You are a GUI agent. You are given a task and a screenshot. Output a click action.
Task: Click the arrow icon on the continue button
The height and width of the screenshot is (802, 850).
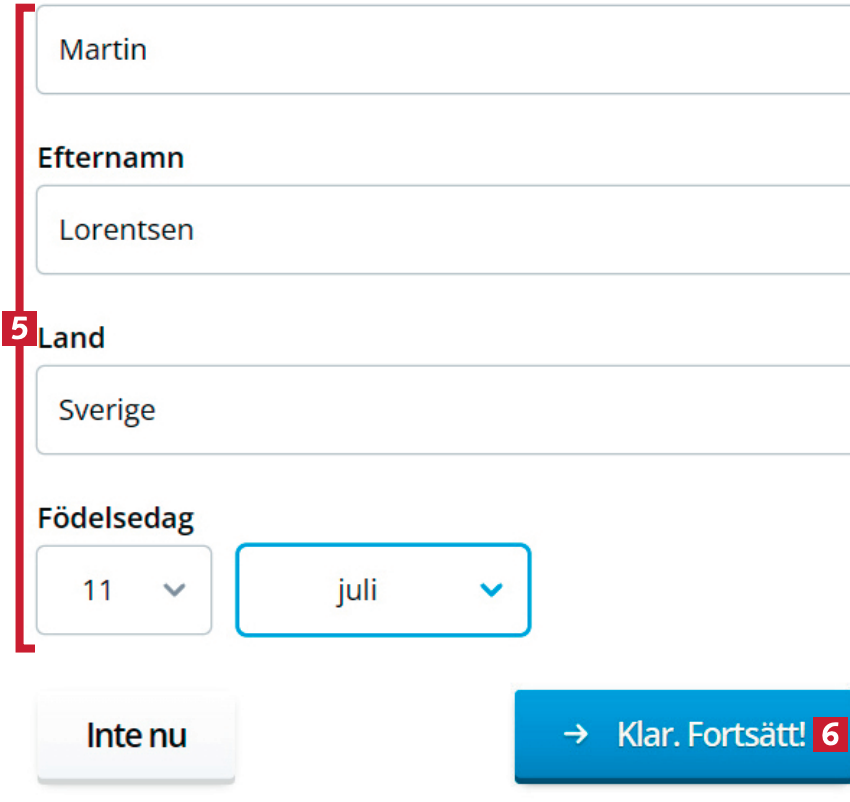(x=575, y=735)
